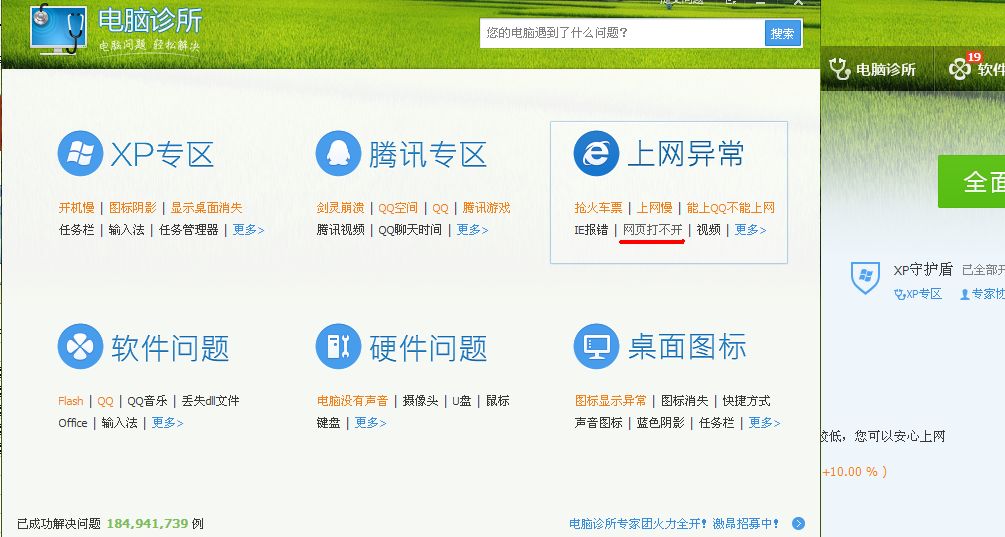This screenshot has width=1005, height=537.
Task: Open 电脑诊所 tab in background window
Action: (872, 69)
